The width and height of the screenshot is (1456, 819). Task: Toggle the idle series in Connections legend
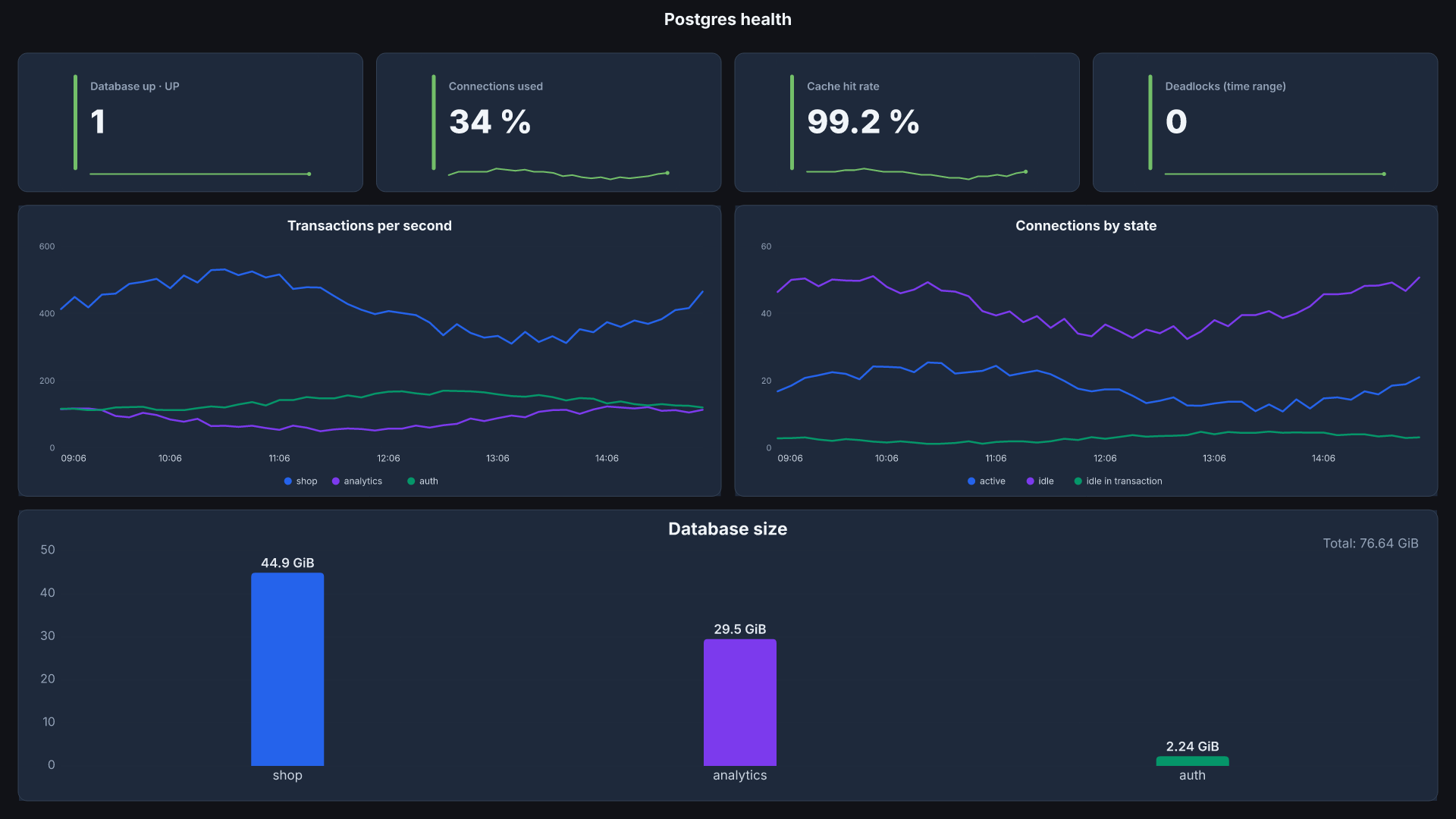pyautogui.click(x=1040, y=482)
